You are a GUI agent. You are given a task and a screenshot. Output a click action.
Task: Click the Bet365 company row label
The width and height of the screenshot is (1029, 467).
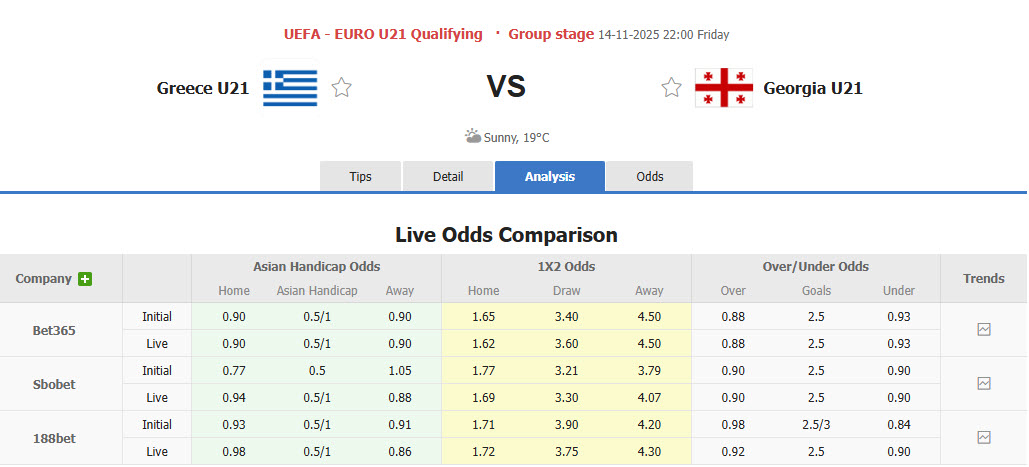55,329
